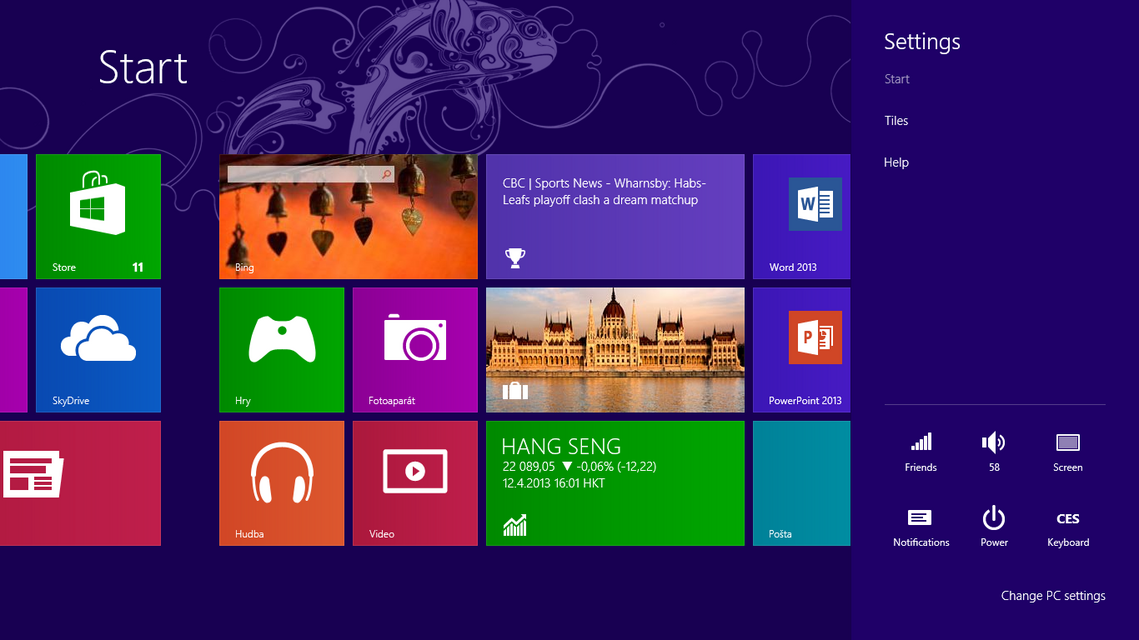Click the Power icon in Settings
This screenshot has height=640, width=1139.
(x=993, y=525)
